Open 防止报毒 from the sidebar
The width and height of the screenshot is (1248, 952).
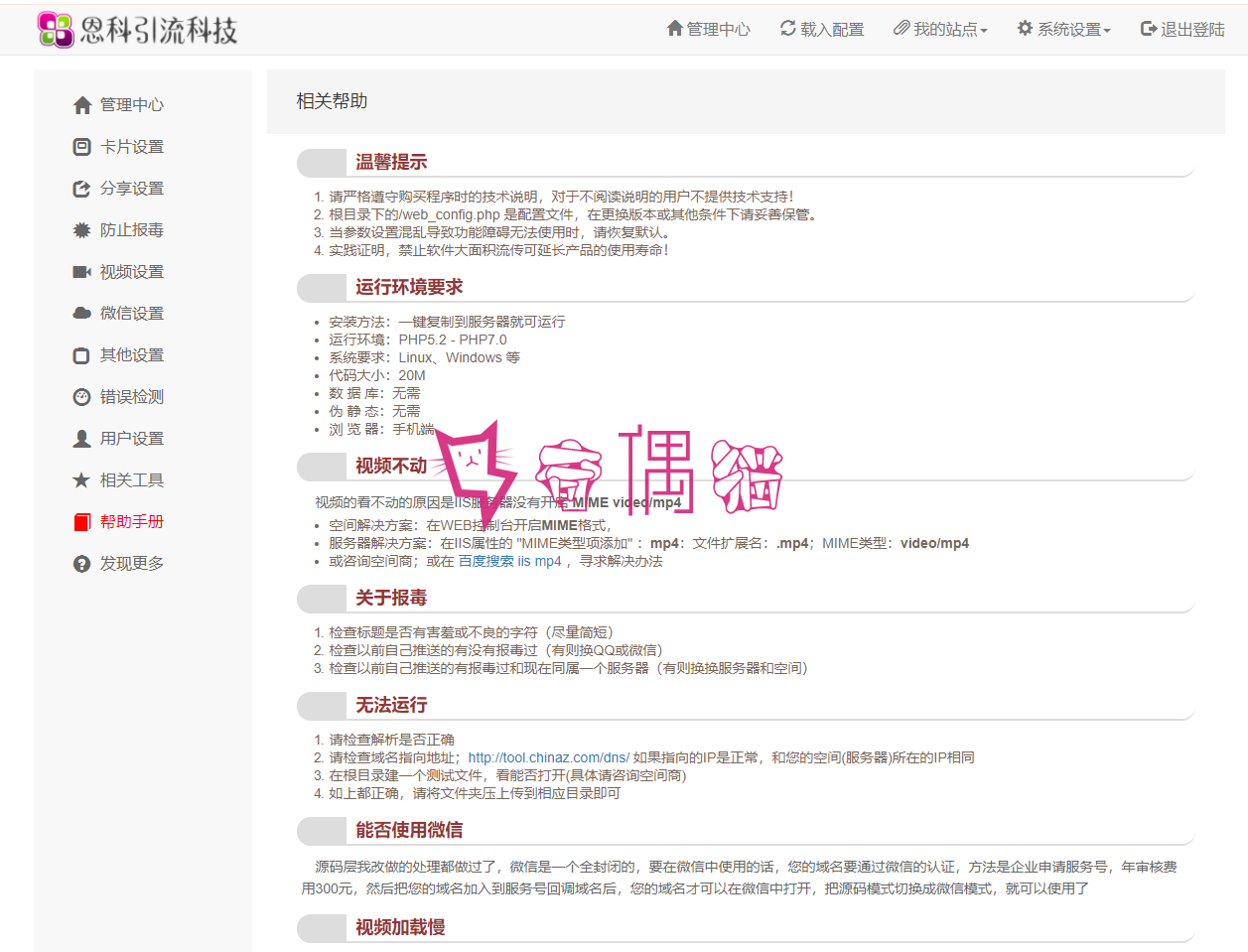[x=132, y=230]
